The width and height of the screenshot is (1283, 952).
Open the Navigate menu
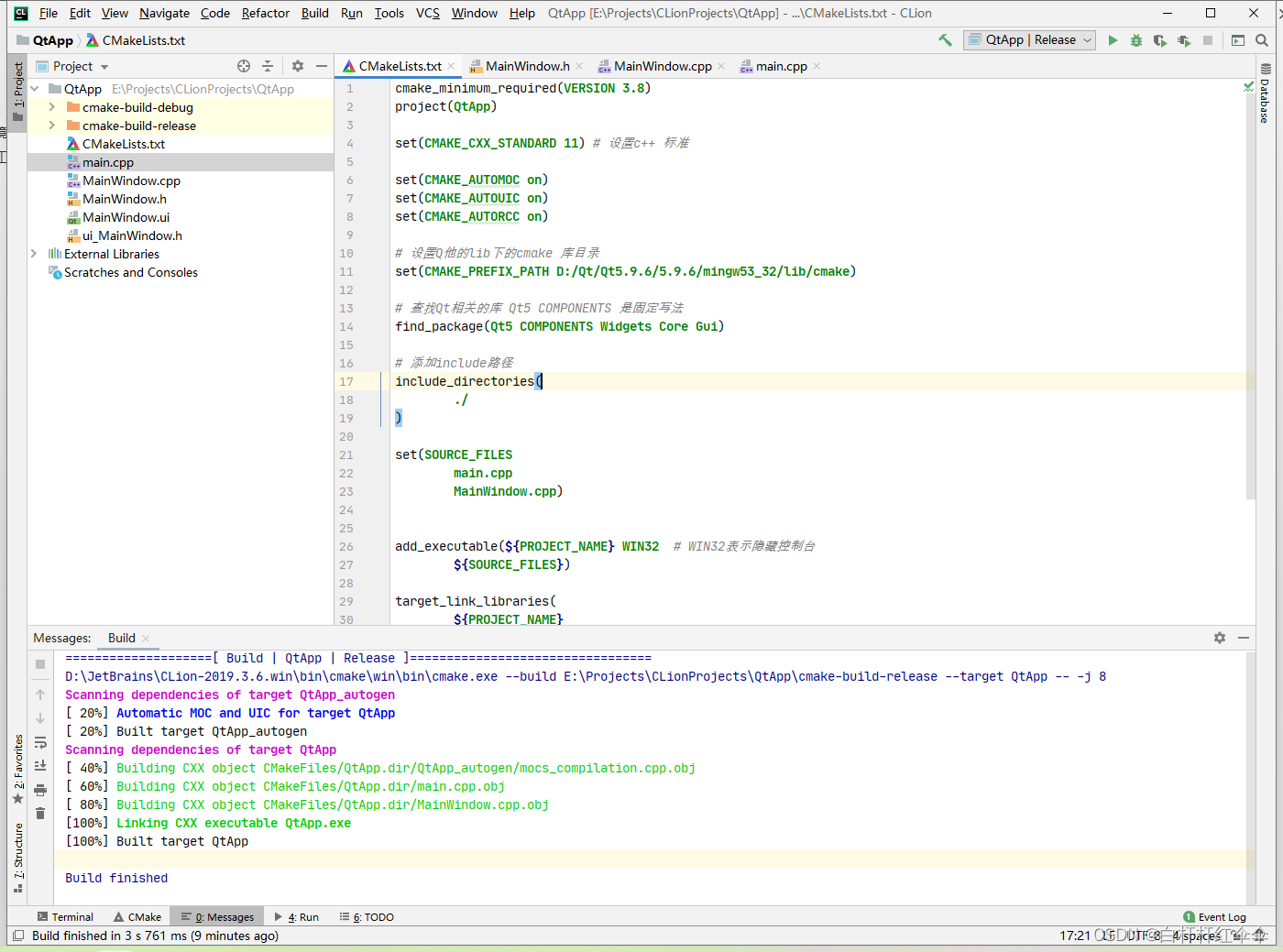[x=164, y=13]
